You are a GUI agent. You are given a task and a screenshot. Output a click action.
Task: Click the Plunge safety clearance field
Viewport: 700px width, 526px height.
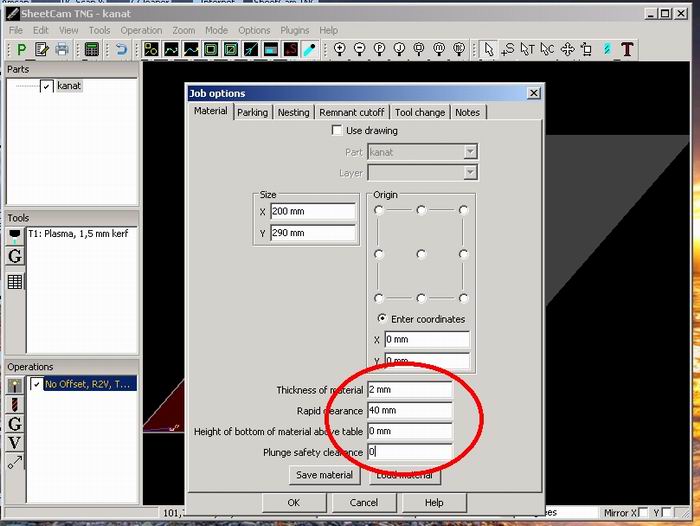pos(410,451)
